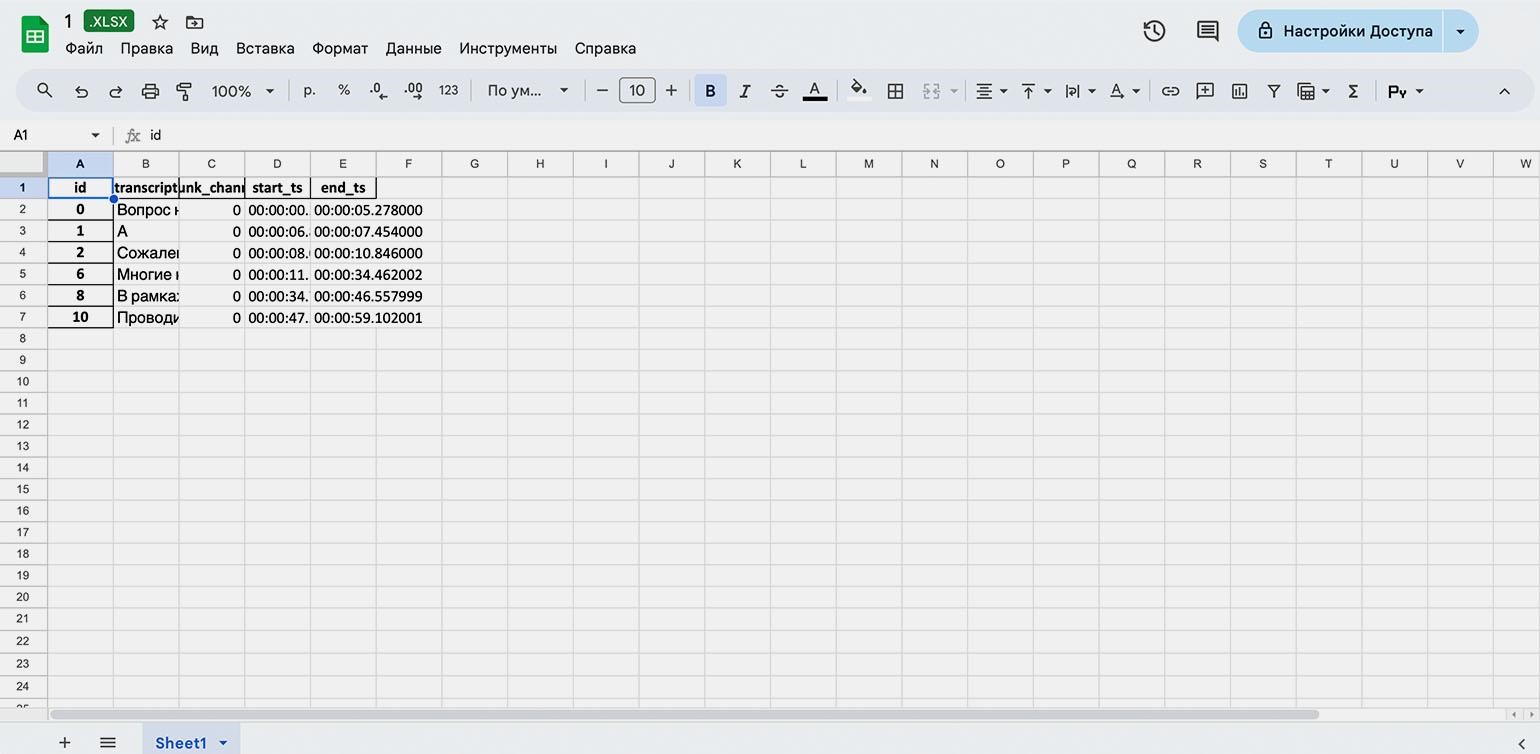The image size is (1540, 754).
Task: Open the Вставка menu
Action: (265, 48)
